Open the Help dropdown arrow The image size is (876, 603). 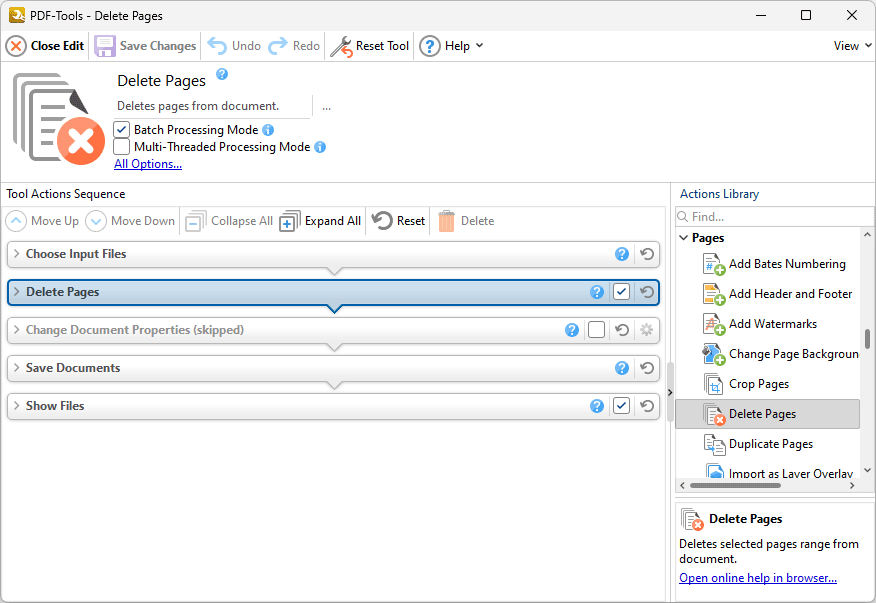(x=479, y=46)
